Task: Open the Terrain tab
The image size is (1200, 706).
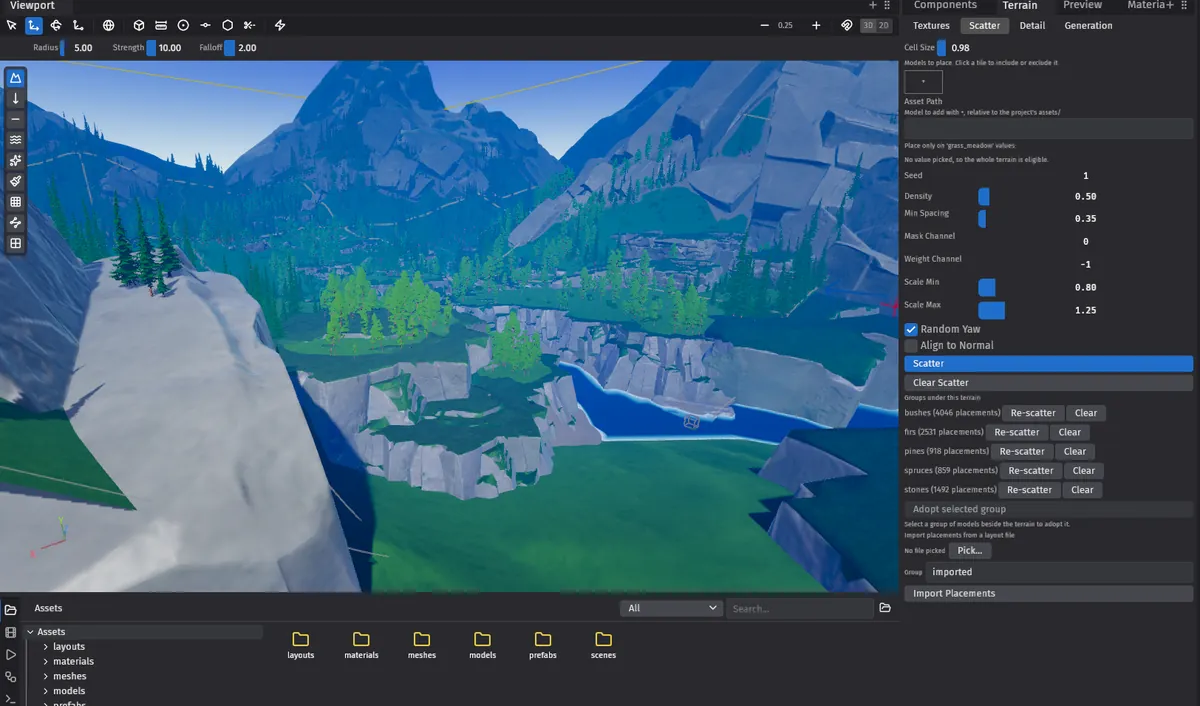Action: [1020, 5]
